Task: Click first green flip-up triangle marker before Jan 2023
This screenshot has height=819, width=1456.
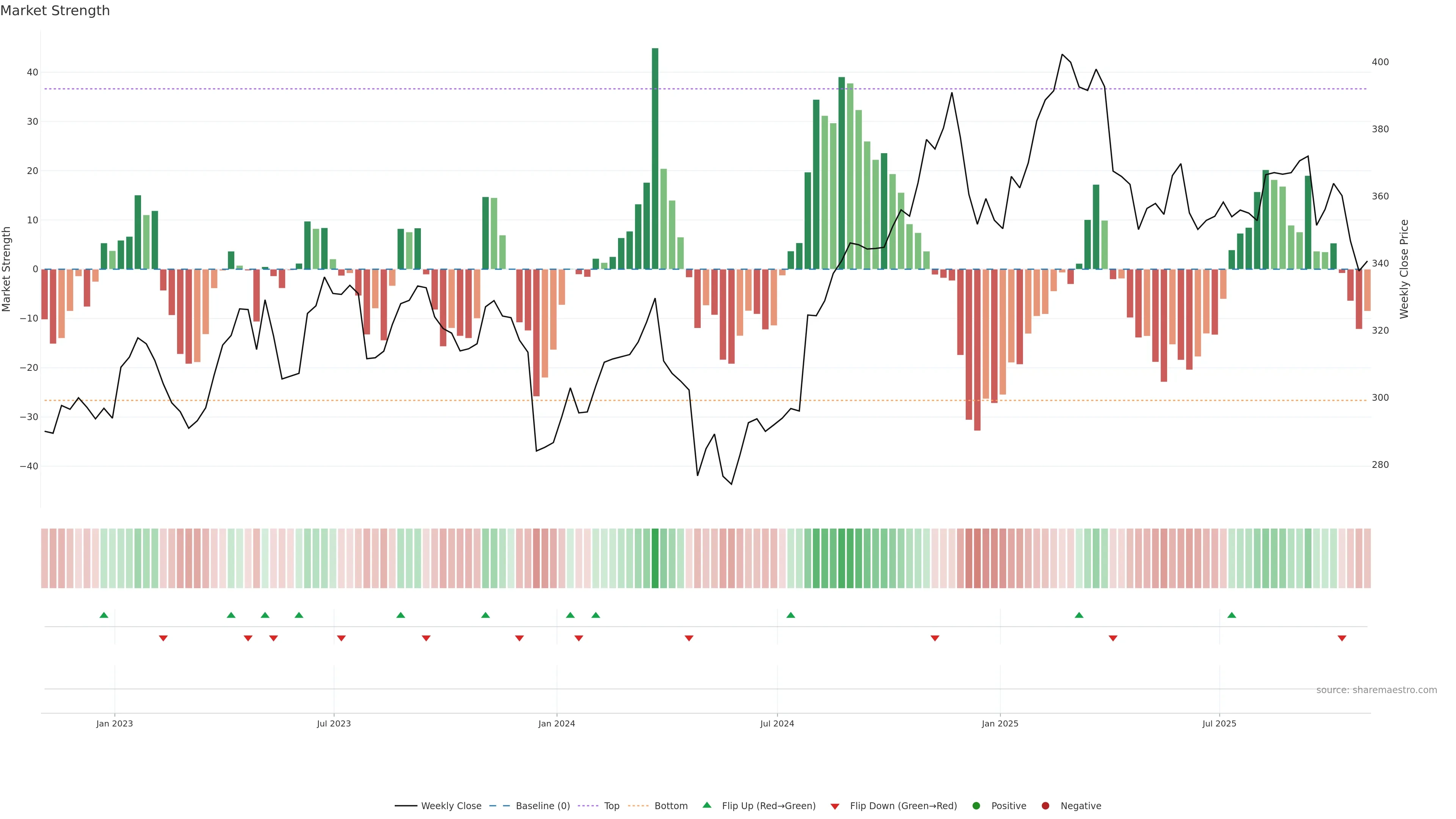Action: pyautogui.click(x=104, y=615)
